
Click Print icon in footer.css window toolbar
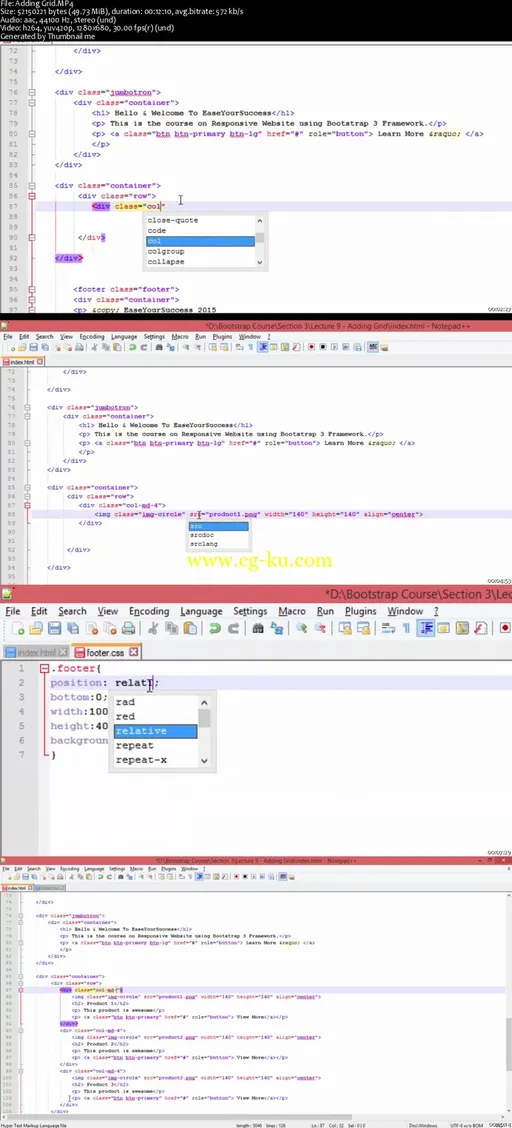tap(129, 629)
